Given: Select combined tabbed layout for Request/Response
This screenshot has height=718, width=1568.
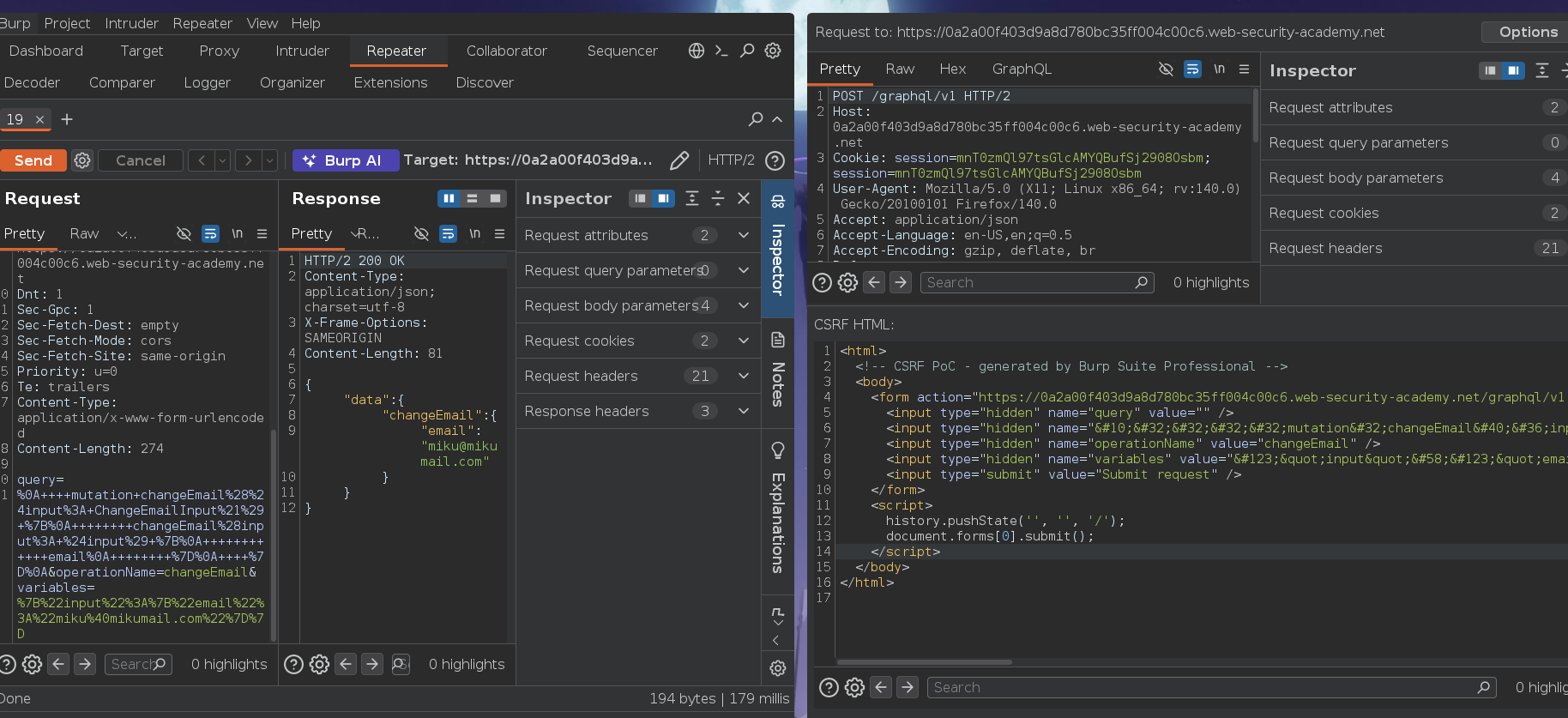Looking at the screenshot, I should 495,198.
